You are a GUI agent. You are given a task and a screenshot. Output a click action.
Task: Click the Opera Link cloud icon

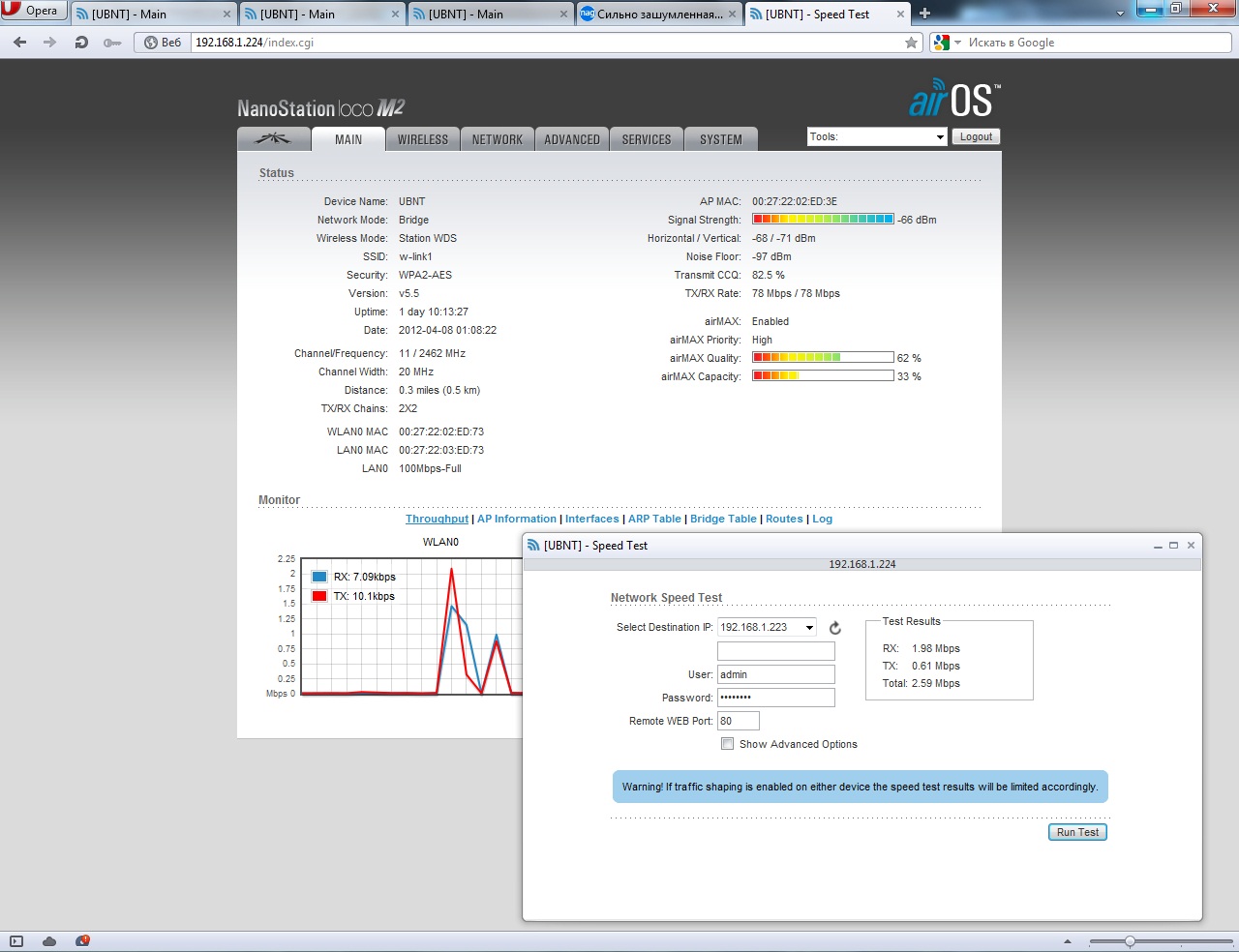[49, 941]
